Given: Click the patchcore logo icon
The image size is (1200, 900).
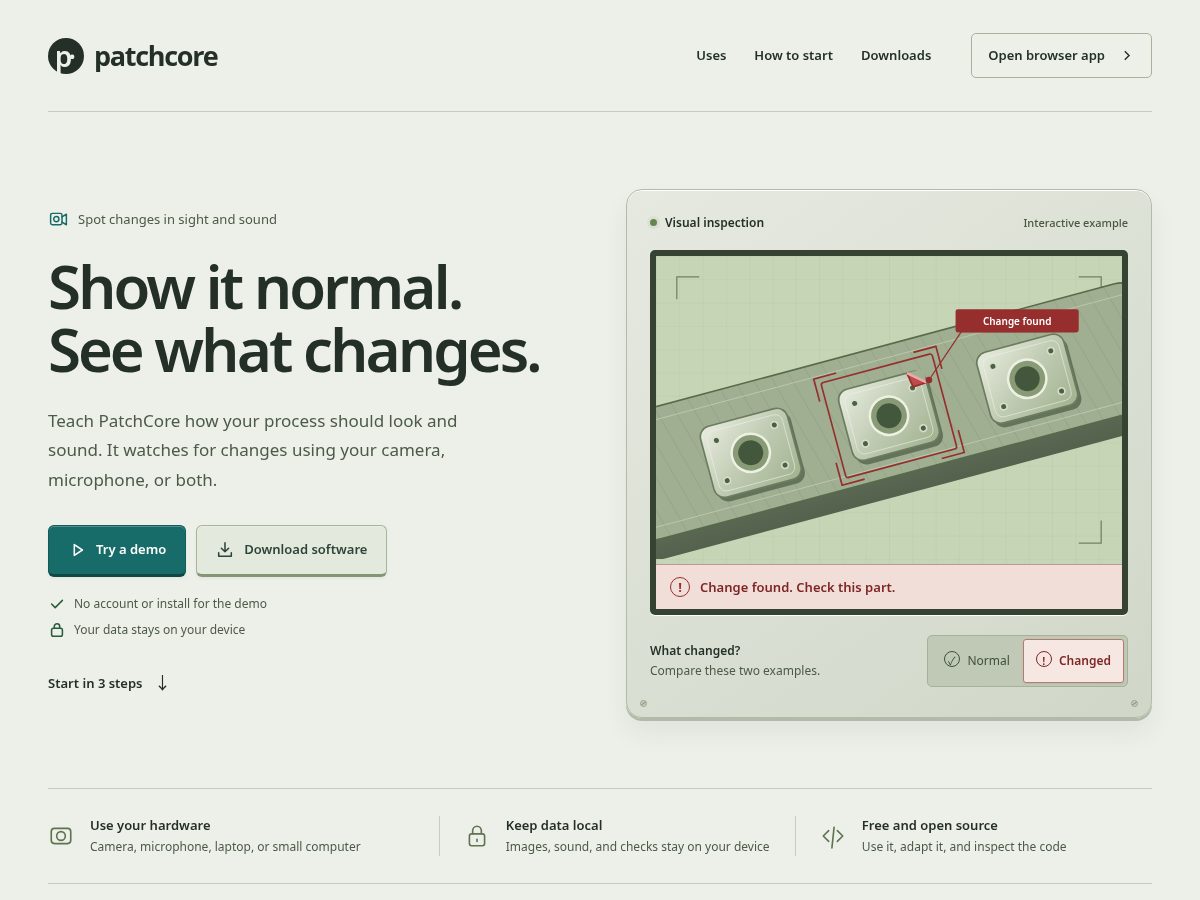Looking at the screenshot, I should point(66,56).
